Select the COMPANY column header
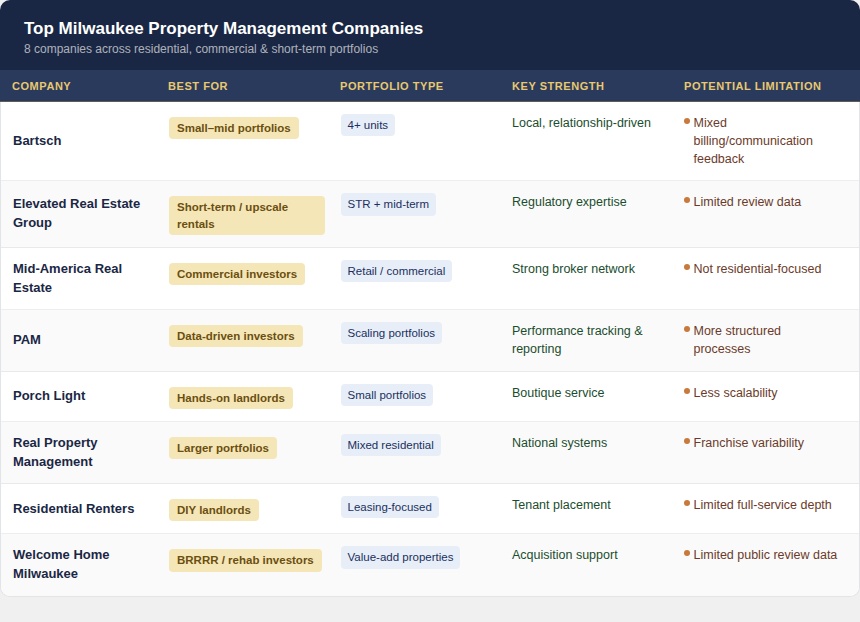The image size is (860, 622). (x=41, y=86)
